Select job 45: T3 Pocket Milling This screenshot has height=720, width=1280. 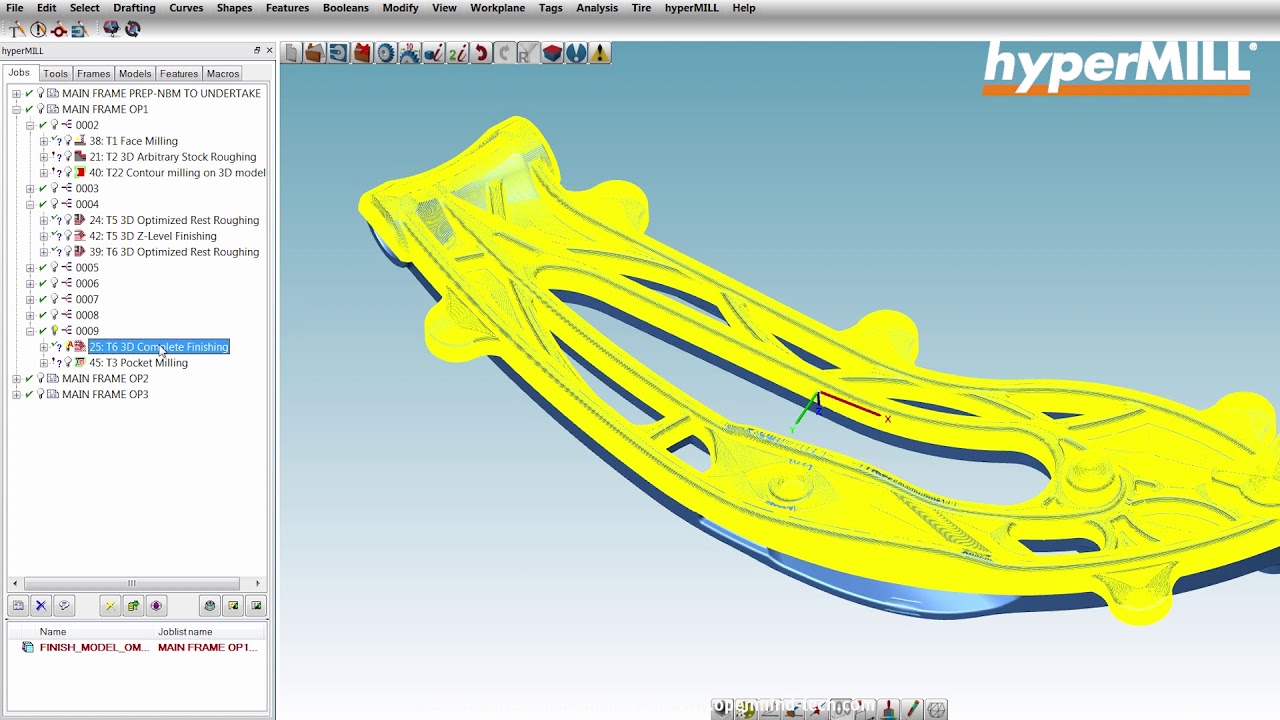(138, 363)
